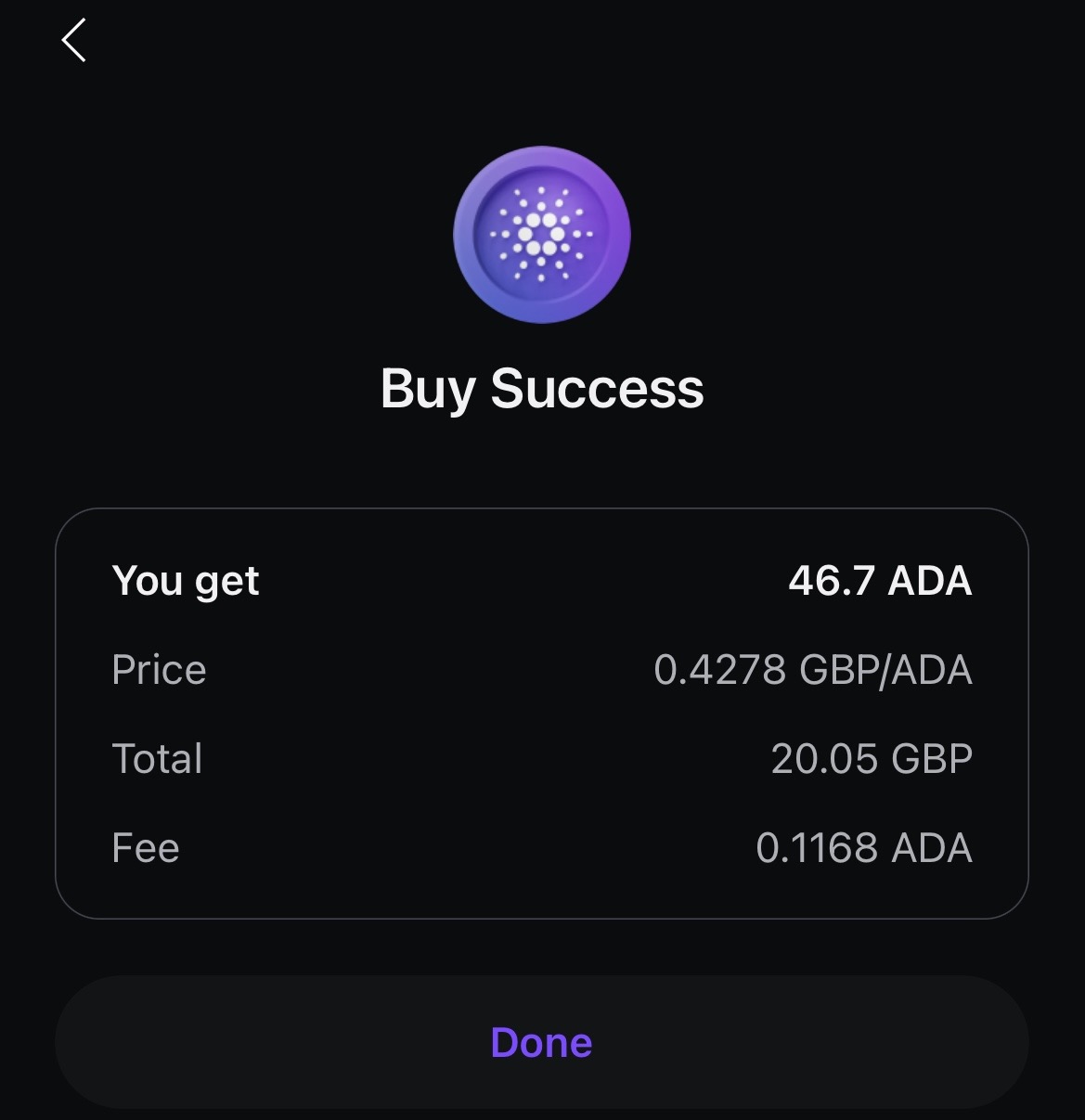Tap the white starburst logo inside coin
This screenshot has height=1120, width=1085.
point(542,234)
